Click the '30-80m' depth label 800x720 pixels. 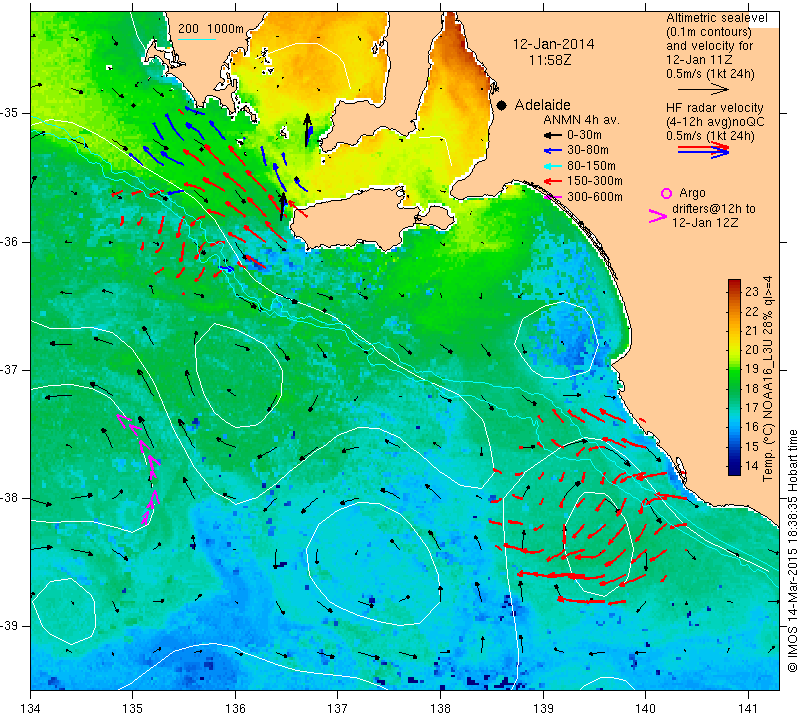tap(588, 151)
